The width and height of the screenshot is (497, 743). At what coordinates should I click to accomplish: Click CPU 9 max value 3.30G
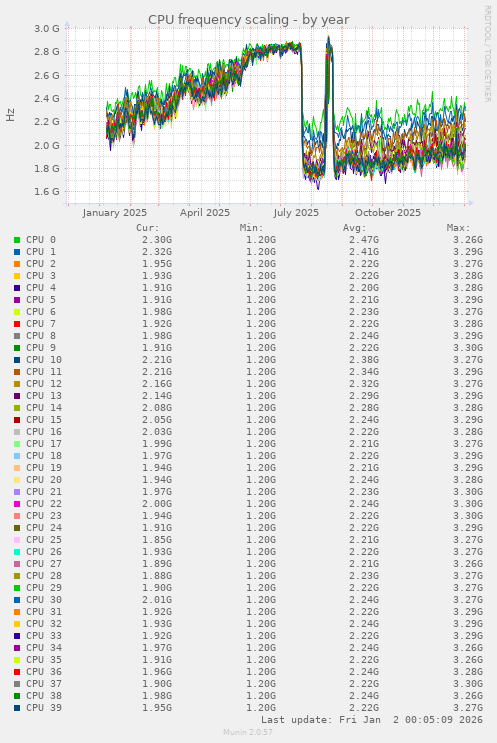click(x=468, y=348)
